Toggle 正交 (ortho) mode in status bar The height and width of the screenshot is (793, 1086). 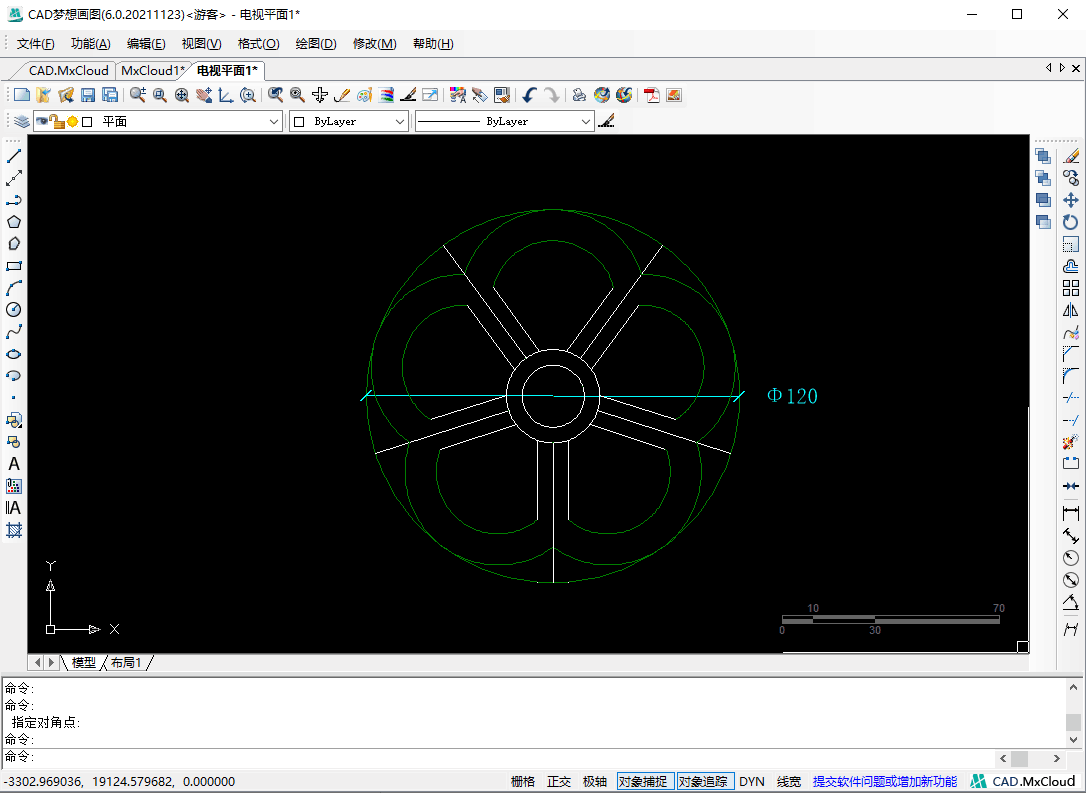(559, 782)
